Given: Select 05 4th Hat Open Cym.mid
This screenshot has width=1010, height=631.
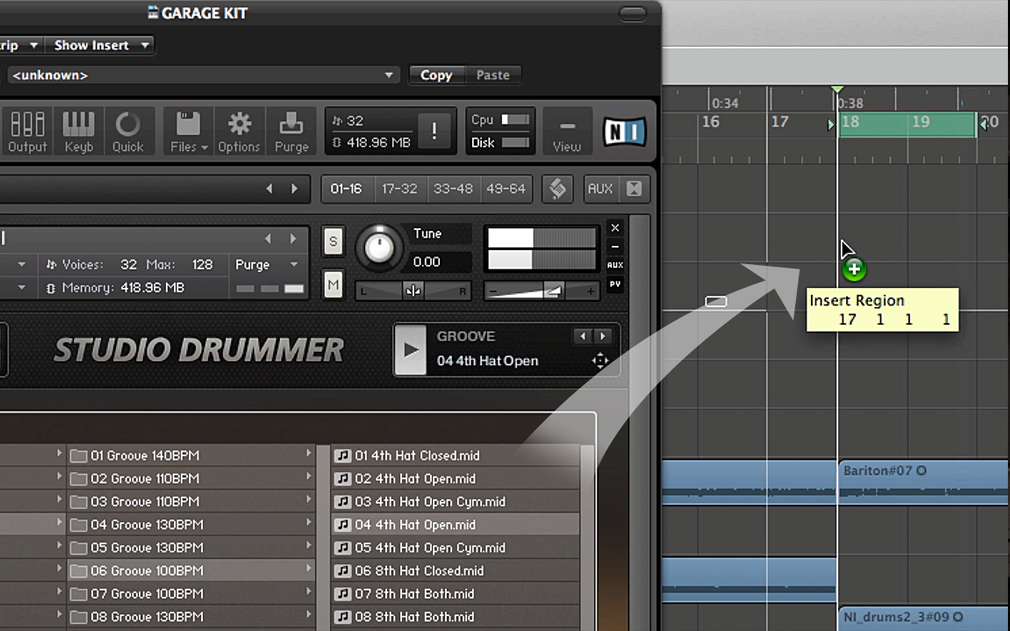Looking at the screenshot, I should pos(455,548).
